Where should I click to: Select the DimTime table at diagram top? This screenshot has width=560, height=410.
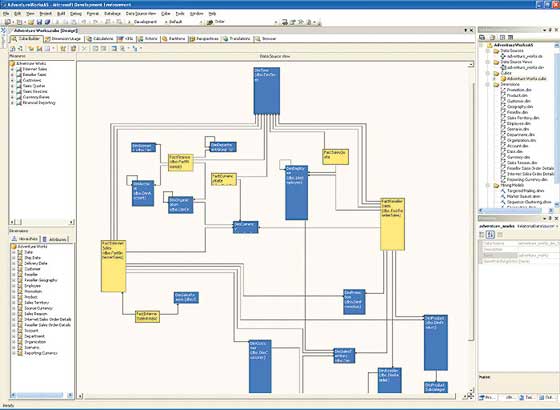pos(266,91)
